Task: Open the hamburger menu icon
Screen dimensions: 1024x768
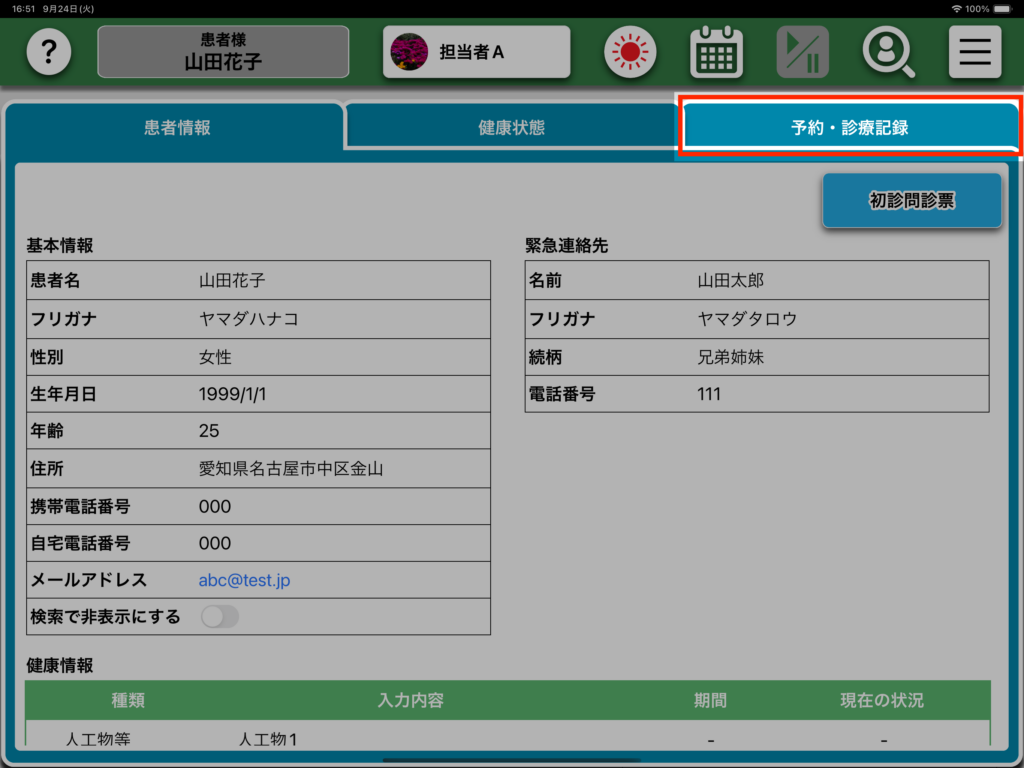Action: pyautogui.click(x=974, y=52)
